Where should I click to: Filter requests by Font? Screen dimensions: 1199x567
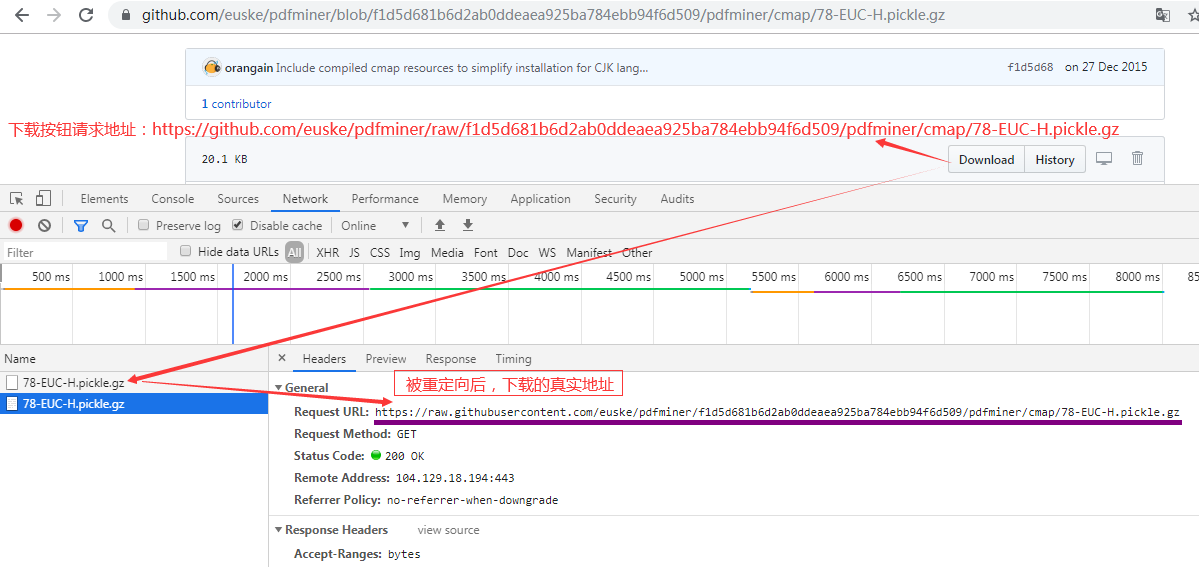[x=486, y=253]
